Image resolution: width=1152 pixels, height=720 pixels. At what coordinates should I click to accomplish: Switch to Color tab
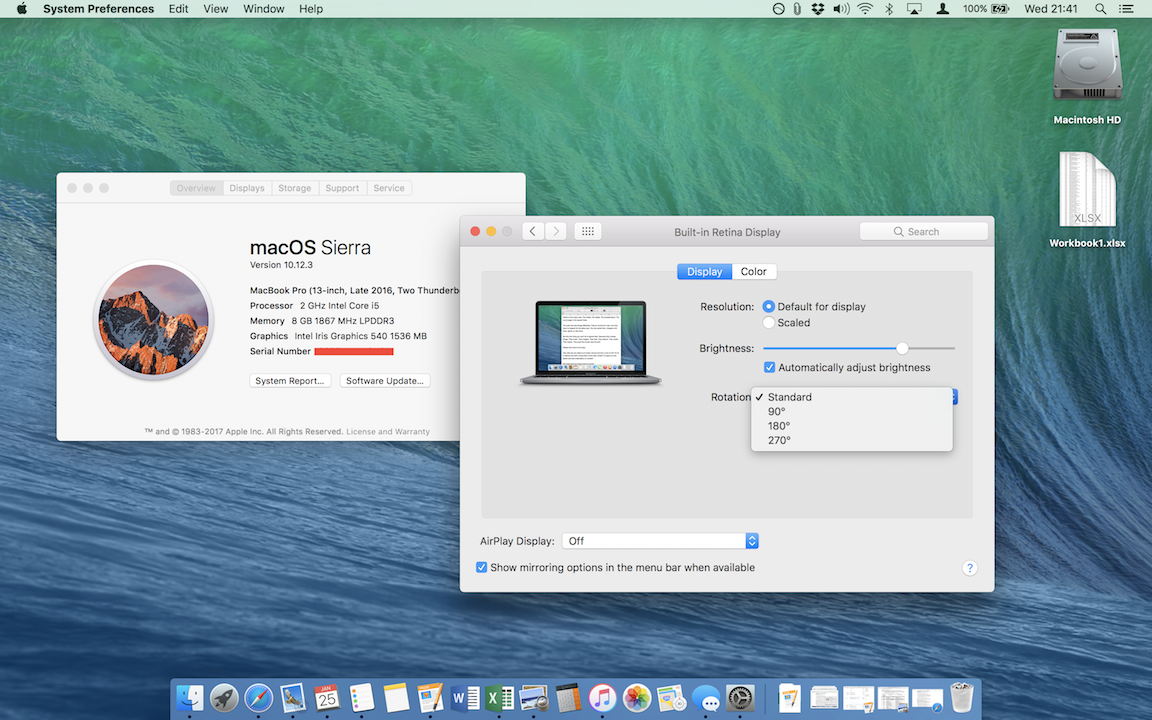click(x=754, y=272)
